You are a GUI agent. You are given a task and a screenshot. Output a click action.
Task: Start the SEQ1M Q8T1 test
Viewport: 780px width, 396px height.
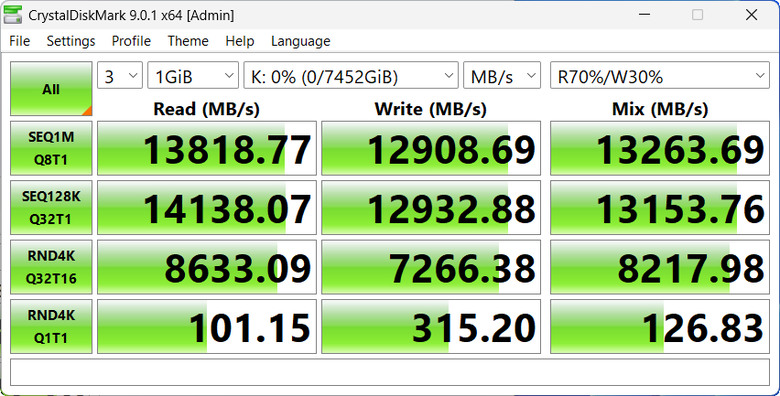tap(51, 148)
